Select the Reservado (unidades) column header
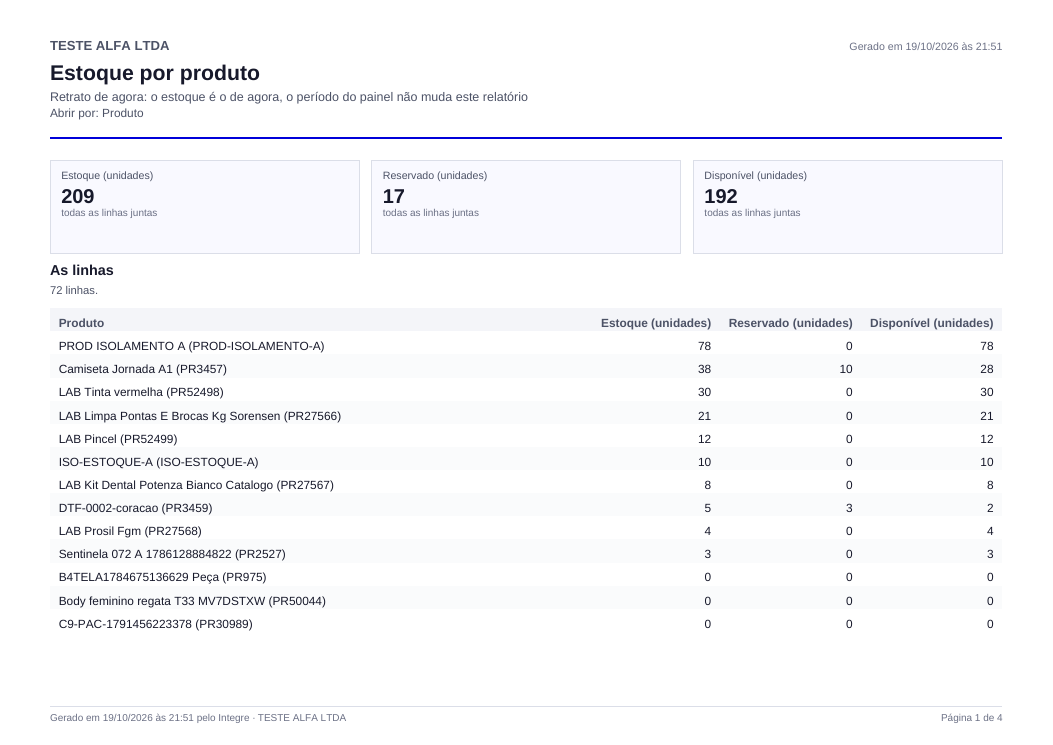This screenshot has width=1053, height=745. point(790,323)
